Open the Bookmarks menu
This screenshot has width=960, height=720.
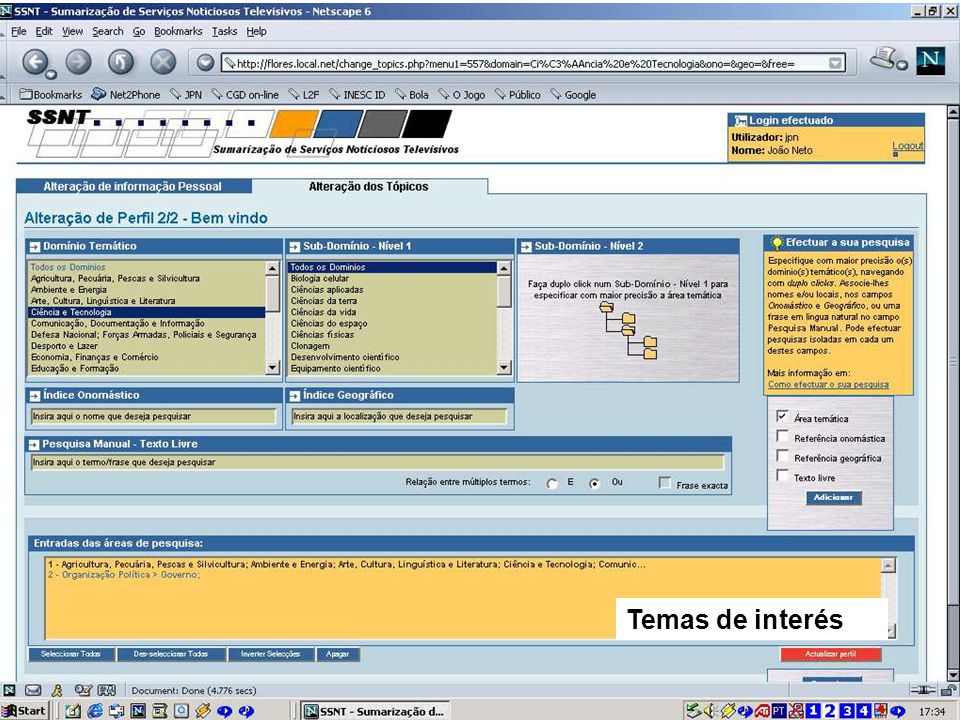click(178, 31)
